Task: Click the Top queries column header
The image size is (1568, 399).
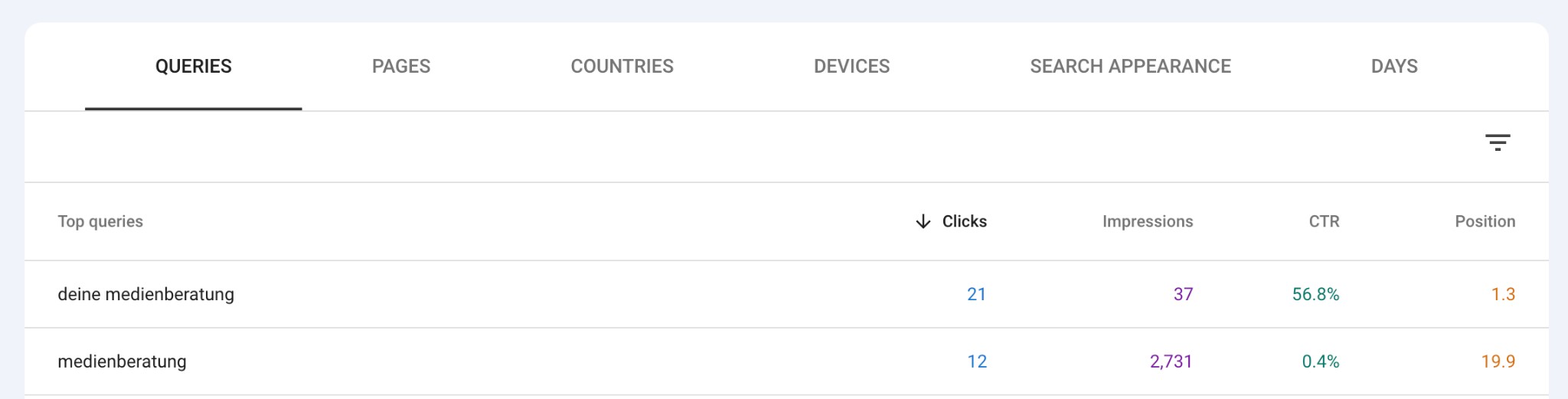Action: click(x=100, y=222)
